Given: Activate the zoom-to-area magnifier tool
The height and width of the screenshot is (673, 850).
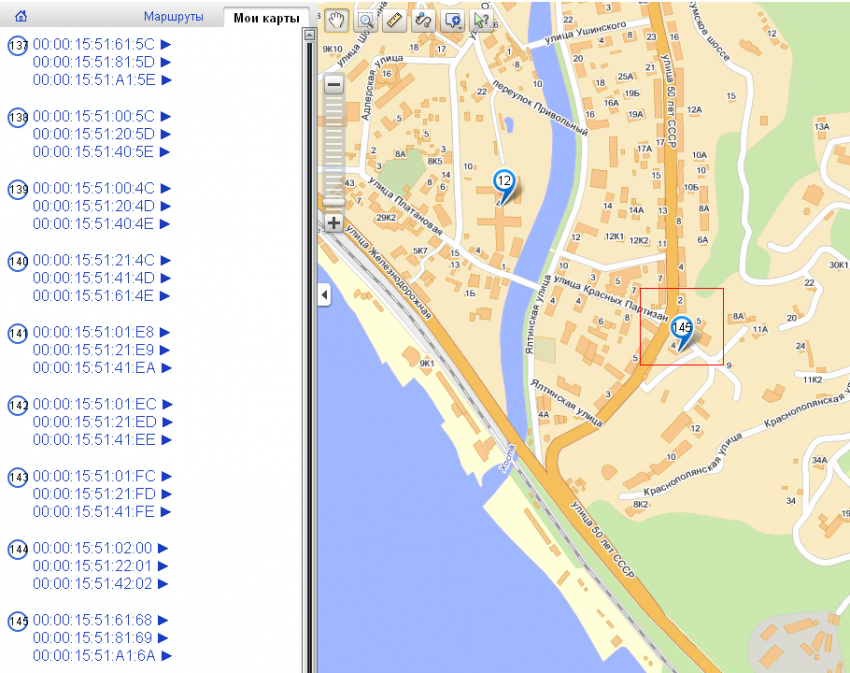Looking at the screenshot, I should pyautogui.click(x=366, y=20).
